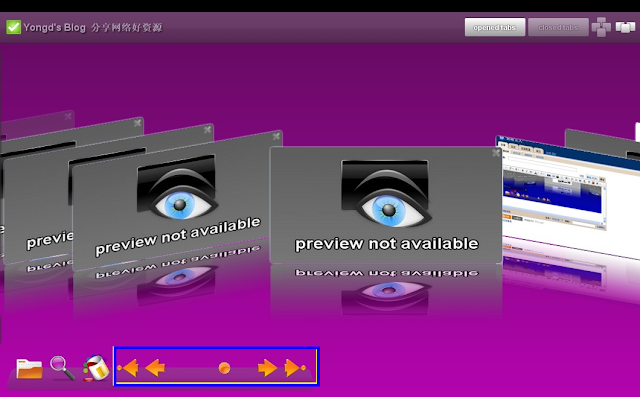Click the "Yongd's Blog" page title text

pyautogui.click(x=55, y=28)
